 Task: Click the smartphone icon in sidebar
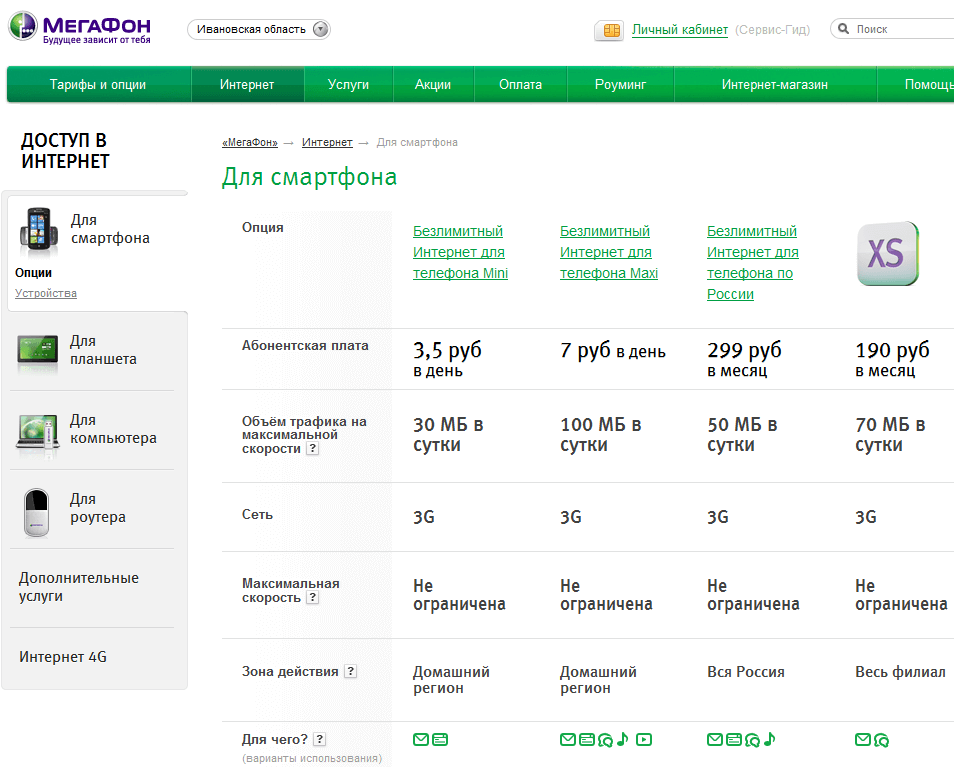tap(38, 229)
